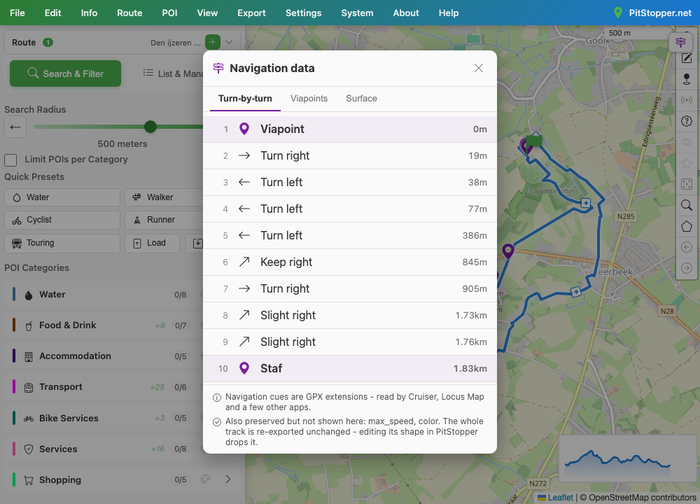Screen dimensions: 700x504
Task: Expand the Shopping category with its chevron
Action: (228, 479)
